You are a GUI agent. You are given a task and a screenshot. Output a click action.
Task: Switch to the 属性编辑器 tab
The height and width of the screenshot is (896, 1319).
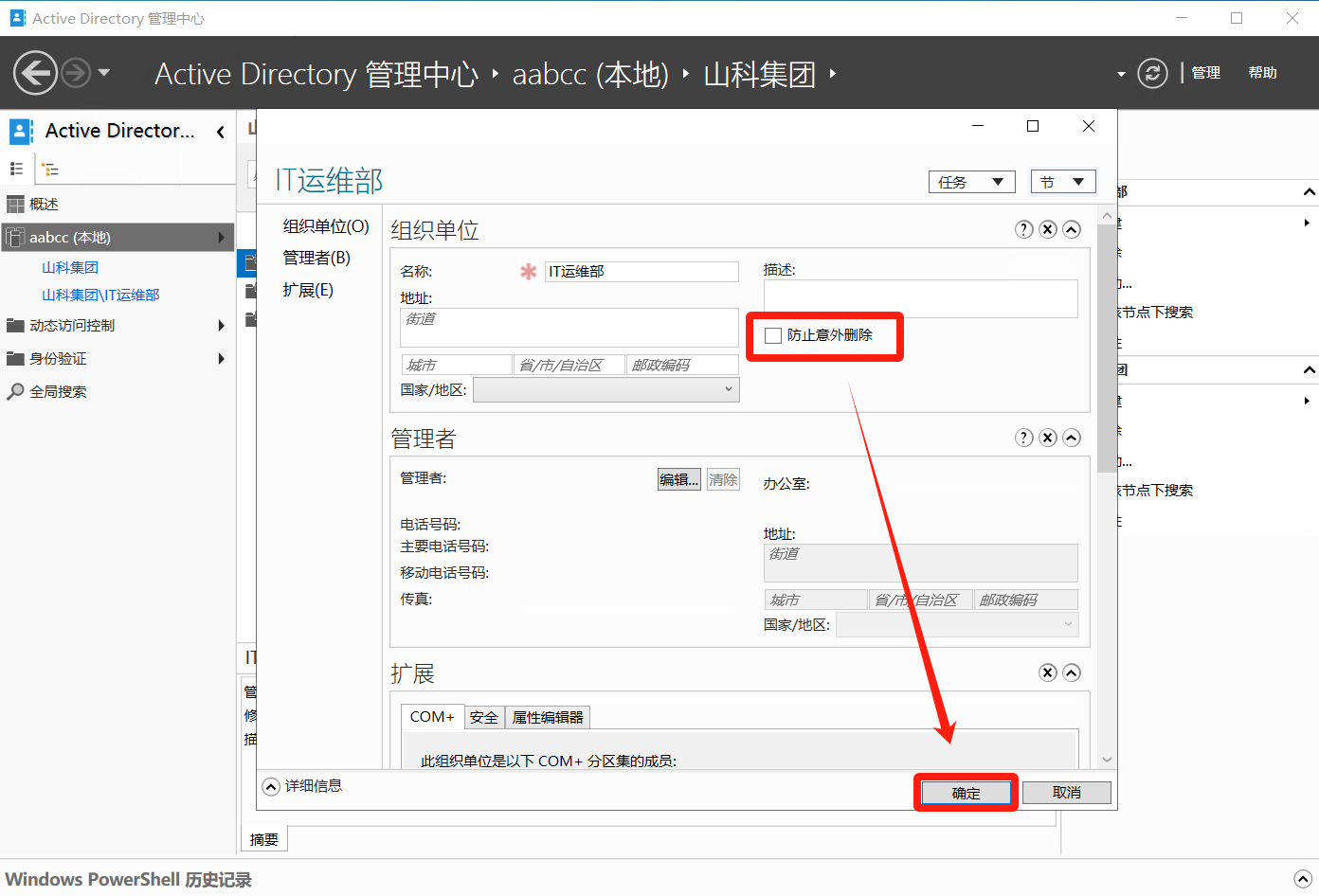click(x=548, y=718)
